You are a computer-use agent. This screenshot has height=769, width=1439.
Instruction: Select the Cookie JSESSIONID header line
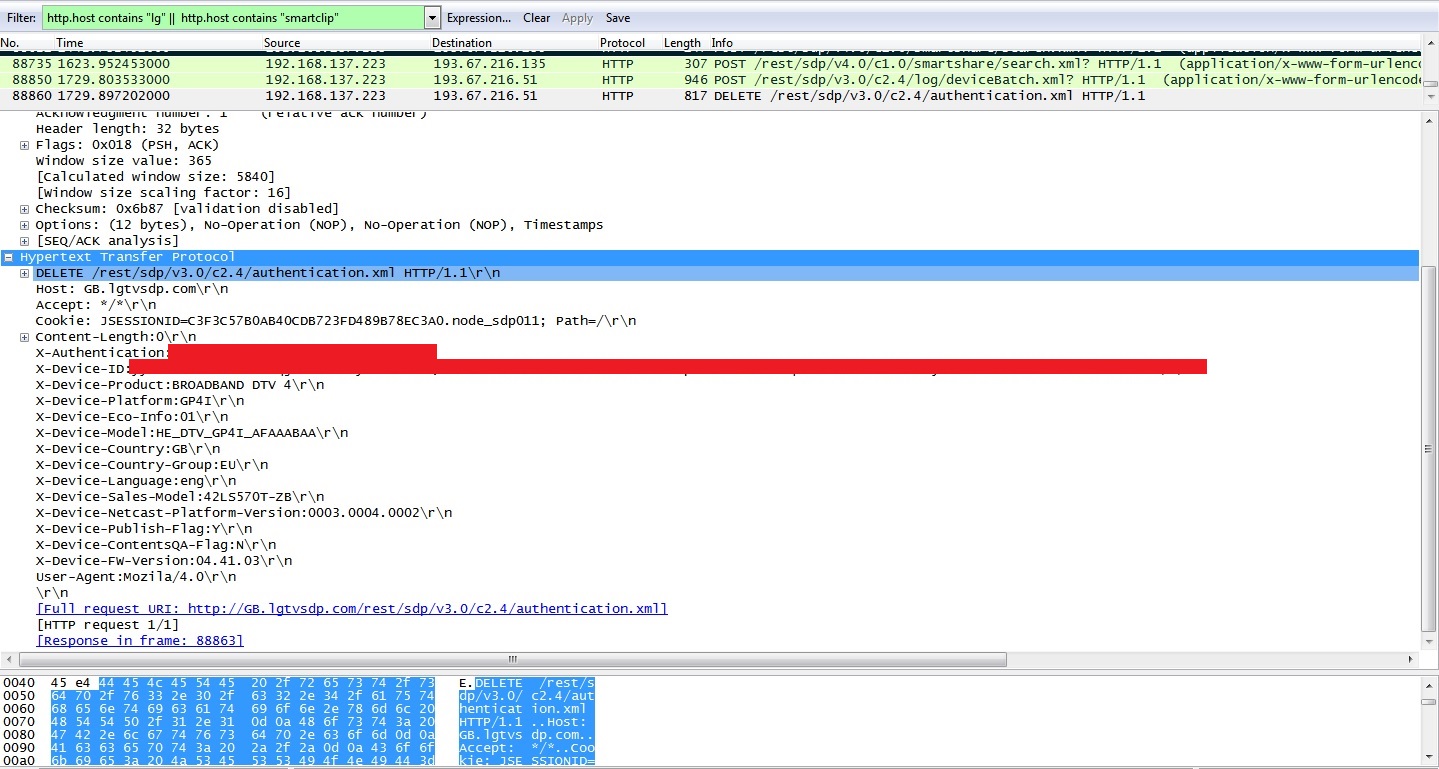coord(335,321)
